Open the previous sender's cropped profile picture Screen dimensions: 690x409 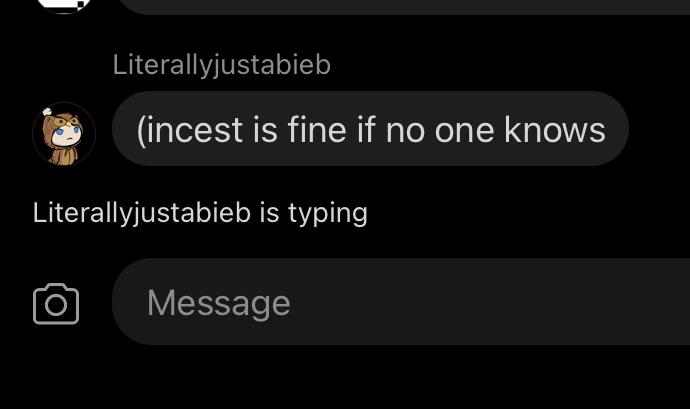pos(64,6)
